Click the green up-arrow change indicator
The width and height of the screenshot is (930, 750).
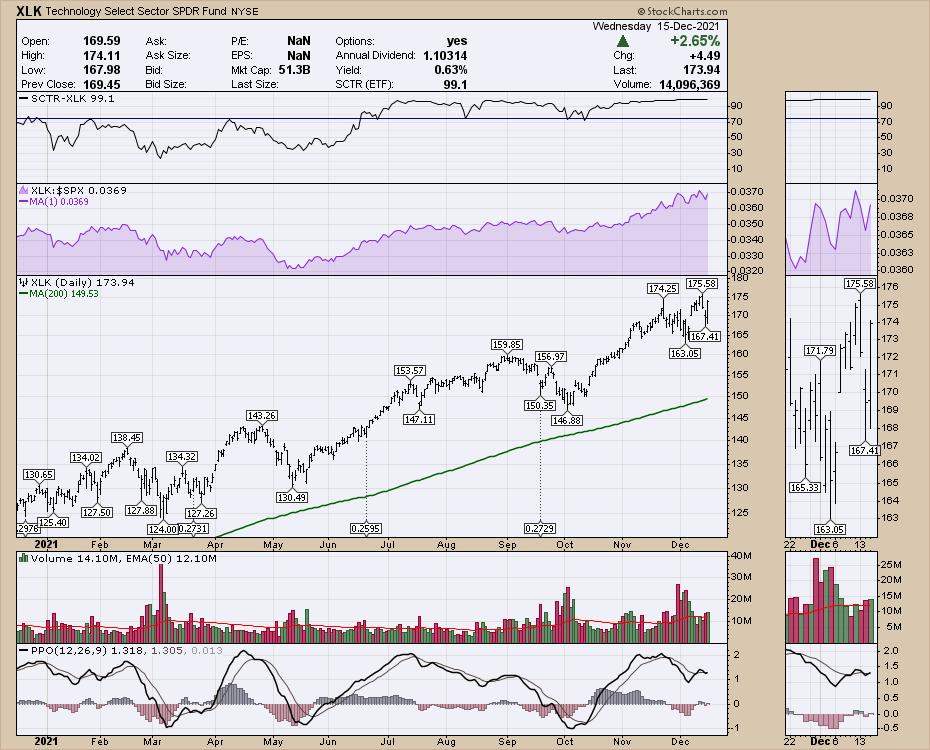[622, 41]
